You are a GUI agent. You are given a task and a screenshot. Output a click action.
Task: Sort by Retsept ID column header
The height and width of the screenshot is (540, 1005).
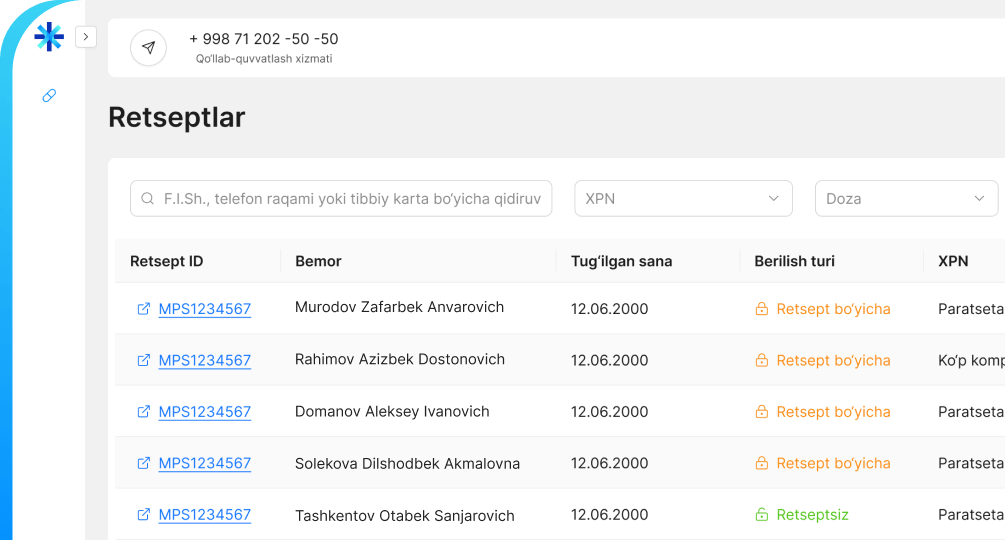(166, 261)
